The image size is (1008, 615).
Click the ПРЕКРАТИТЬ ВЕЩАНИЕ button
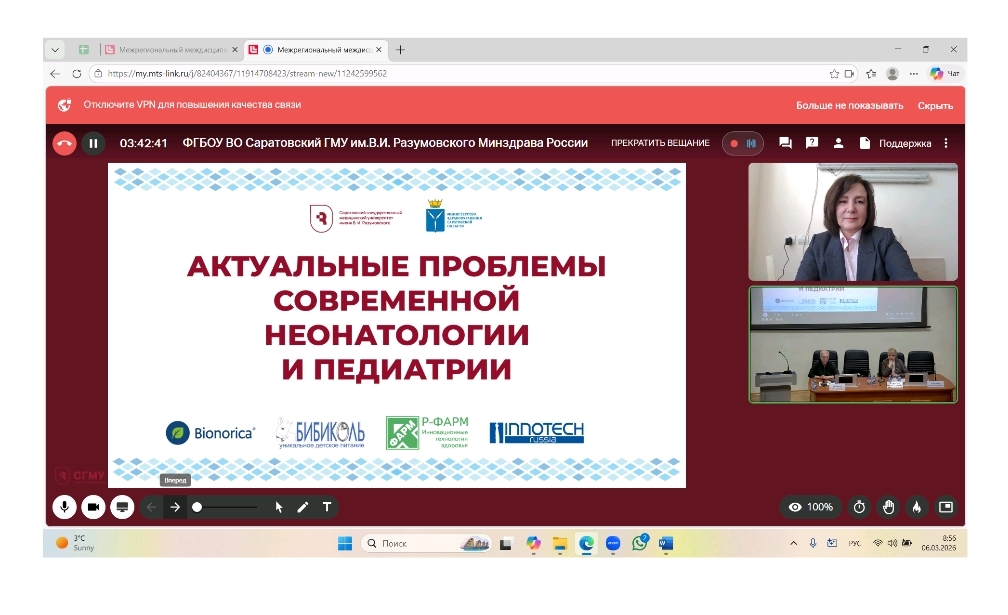pos(659,143)
